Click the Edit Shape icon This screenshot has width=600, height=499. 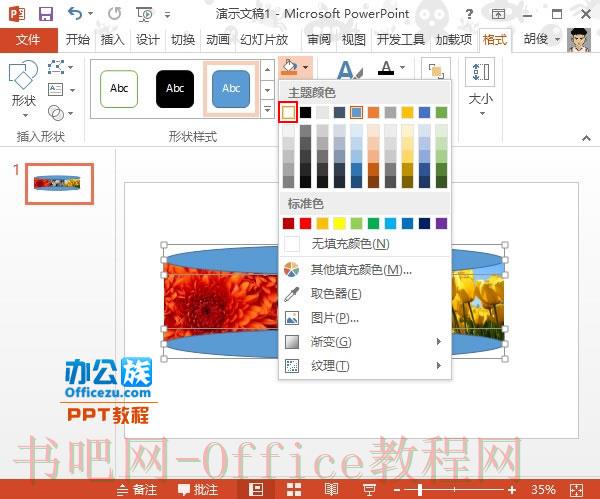56,67
